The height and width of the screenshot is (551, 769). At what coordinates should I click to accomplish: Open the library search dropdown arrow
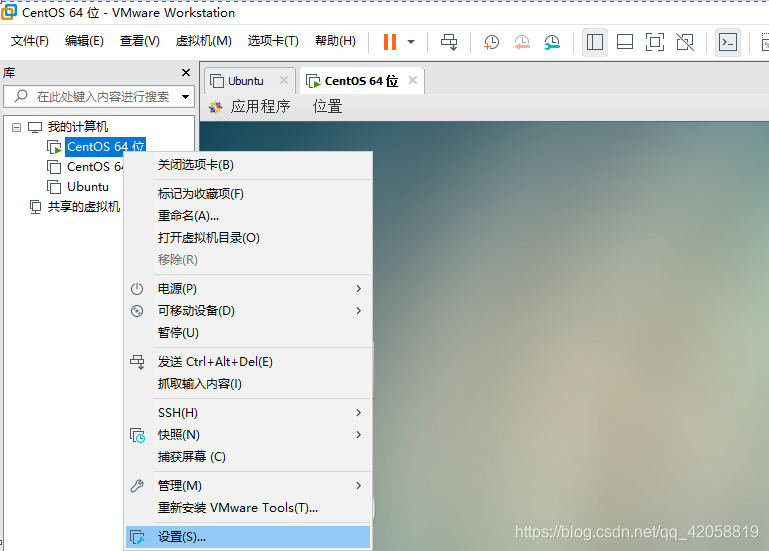[x=185, y=97]
